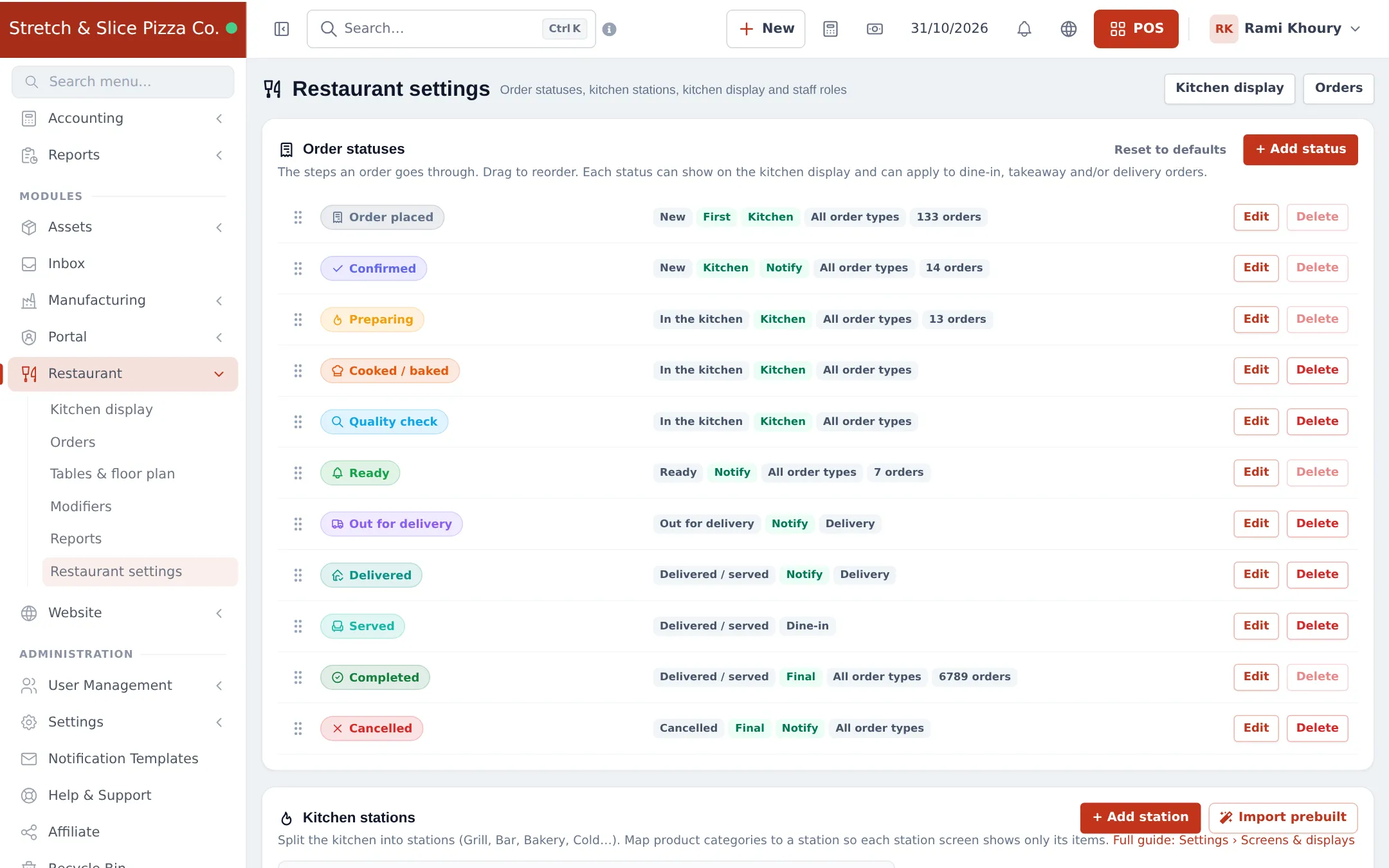Click the date 31/10/2026

coord(949,29)
